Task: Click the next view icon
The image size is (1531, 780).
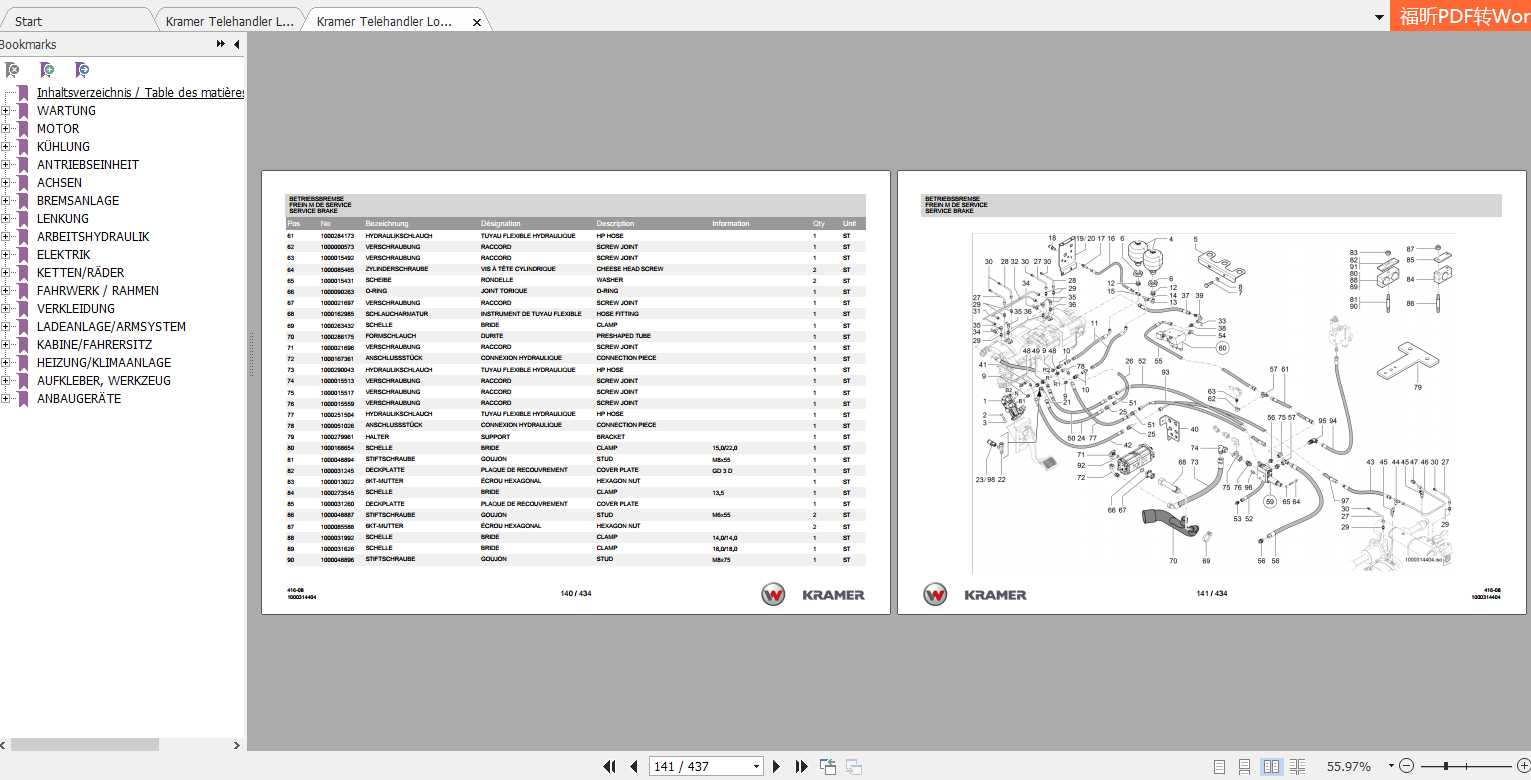Action: click(853, 766)
